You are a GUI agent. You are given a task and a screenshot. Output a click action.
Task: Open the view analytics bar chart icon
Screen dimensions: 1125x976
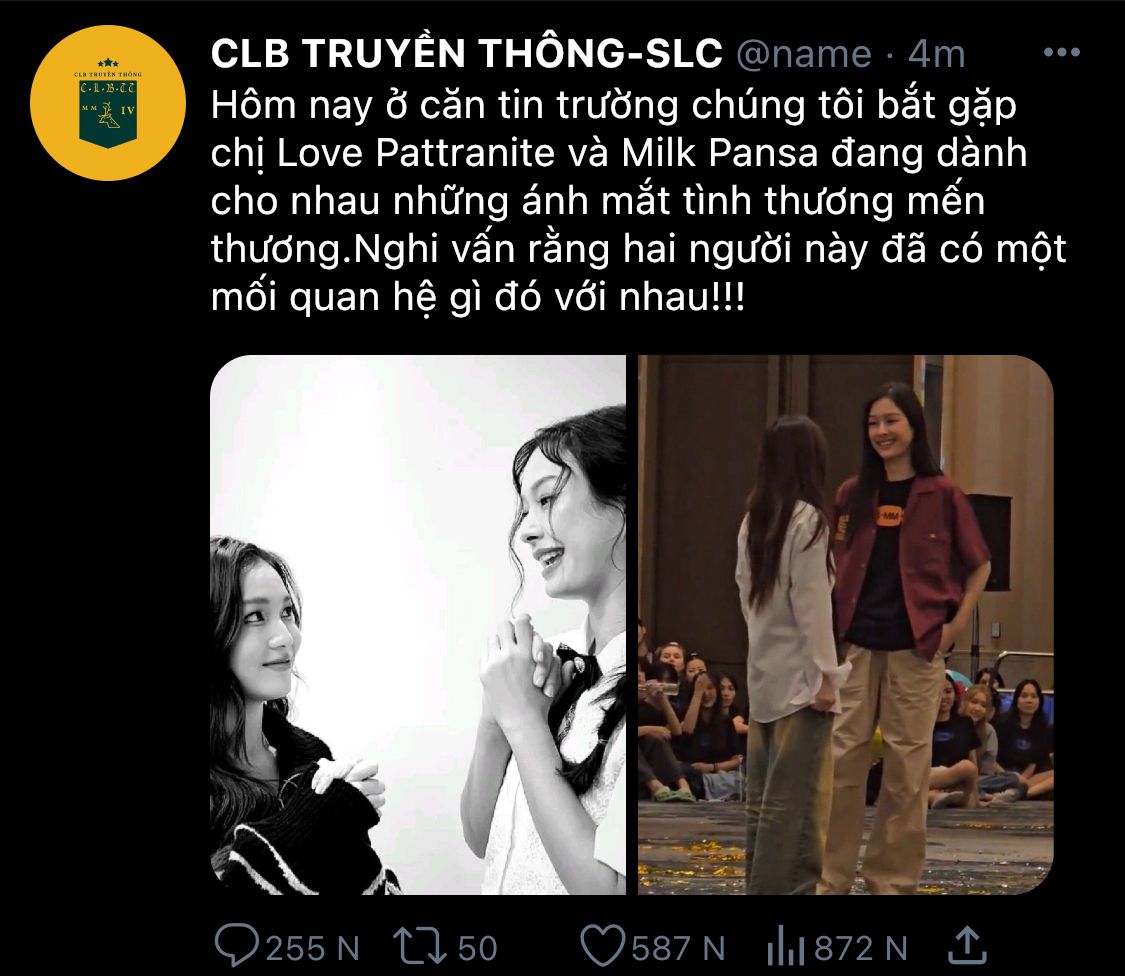click(x=786, y=947)
